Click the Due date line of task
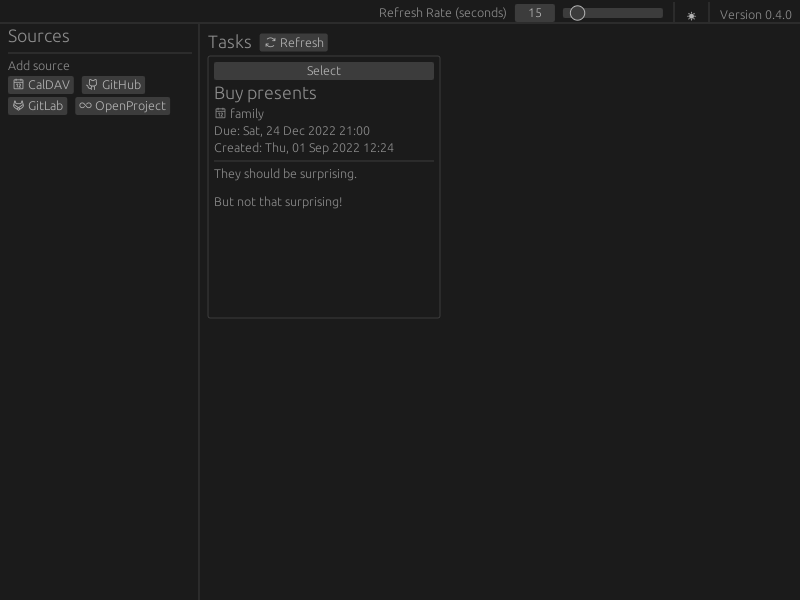 [292, 131]
